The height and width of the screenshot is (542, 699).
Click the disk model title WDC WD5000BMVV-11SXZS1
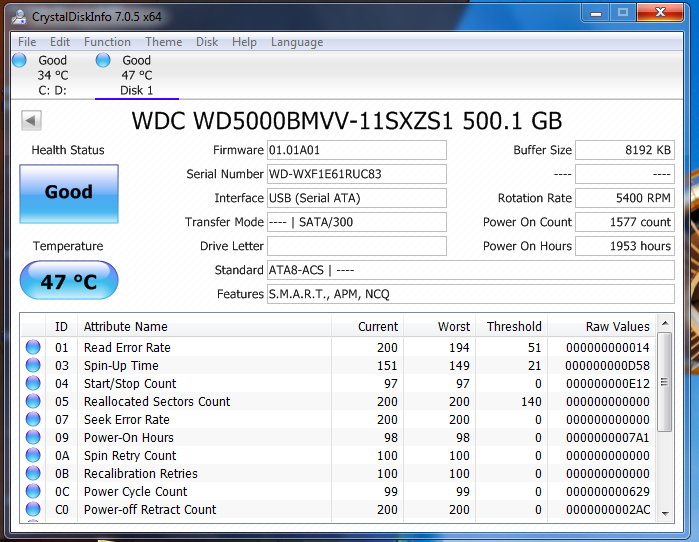[x=292, y=121]
